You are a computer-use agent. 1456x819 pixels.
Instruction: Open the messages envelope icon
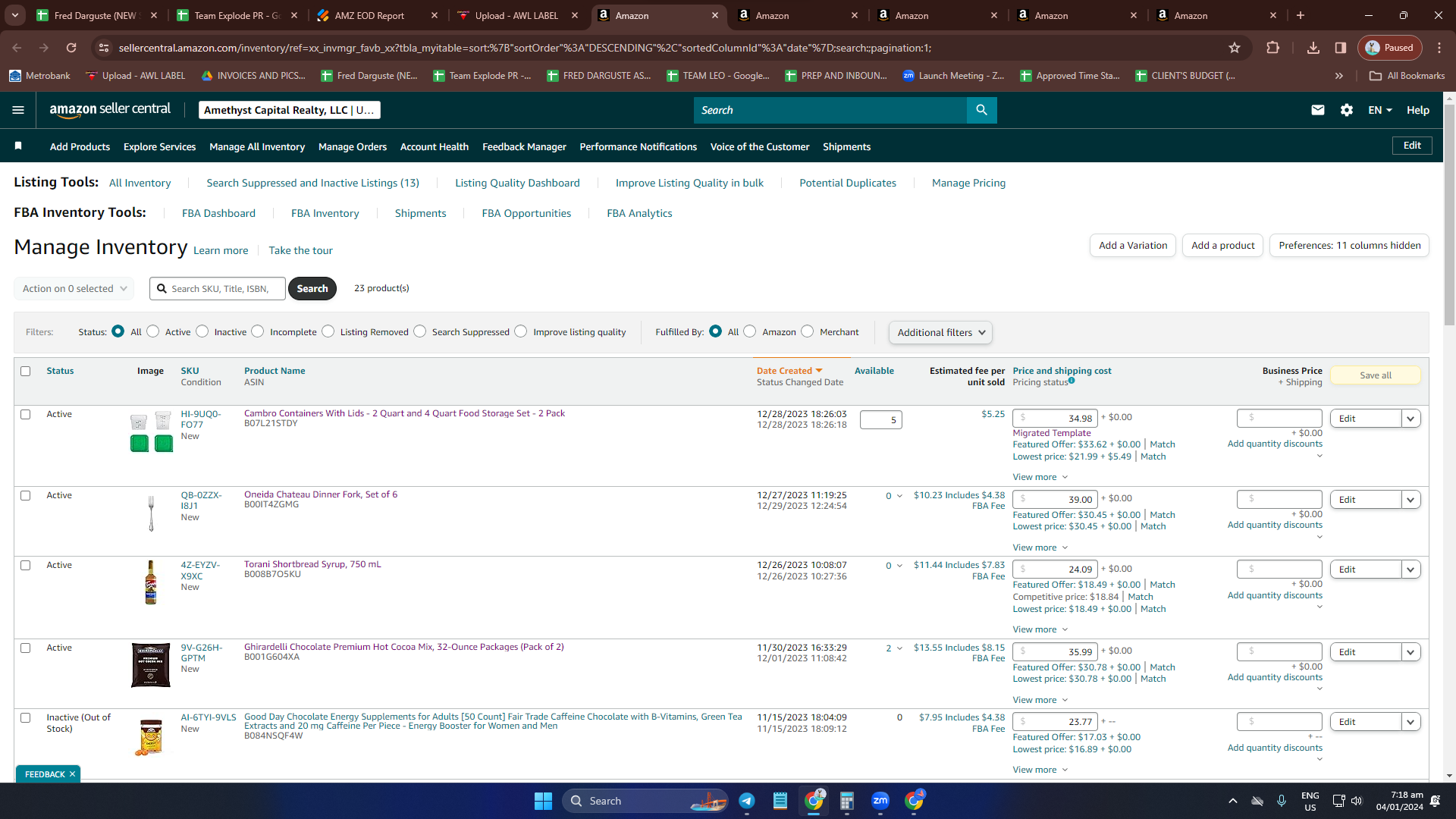click(1318, 110)
